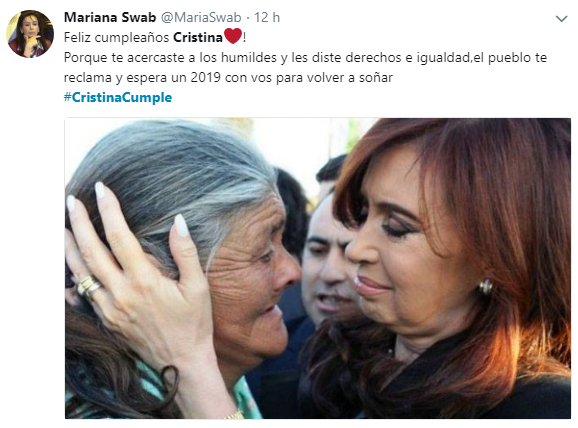Click the pearl earring in the photo
This screenshot has width=578, height=428.
point(485,286)
